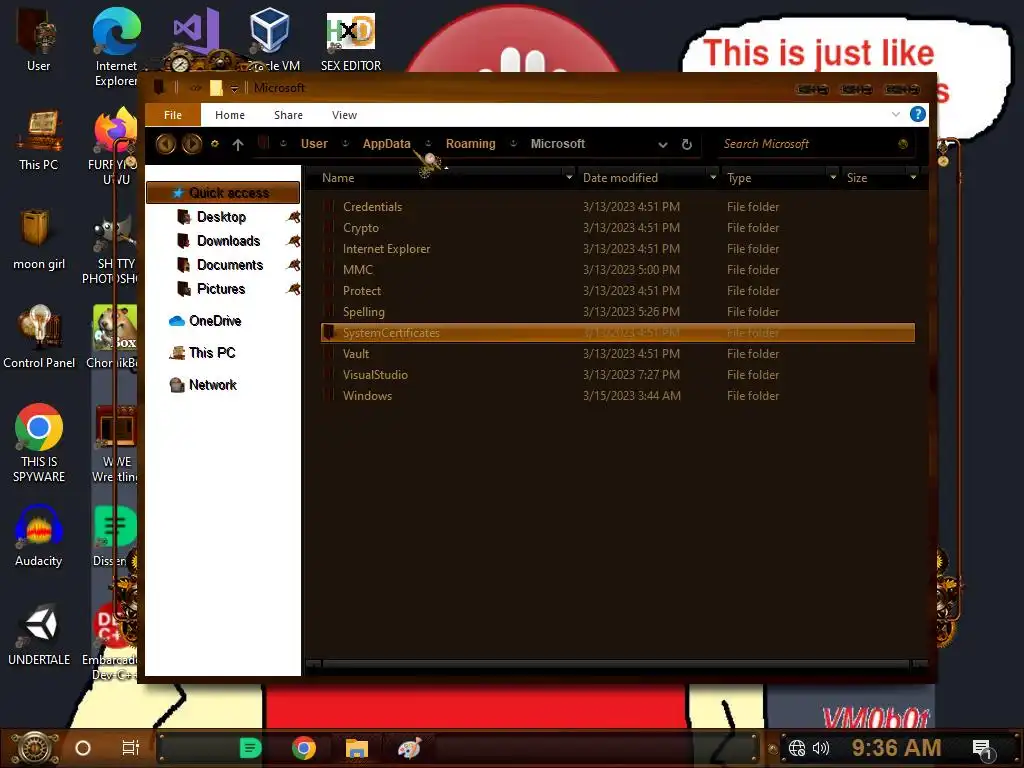This screenshot has height=768, width=1024.
Task: Open Explorer Help question mark
Action: 918,114
